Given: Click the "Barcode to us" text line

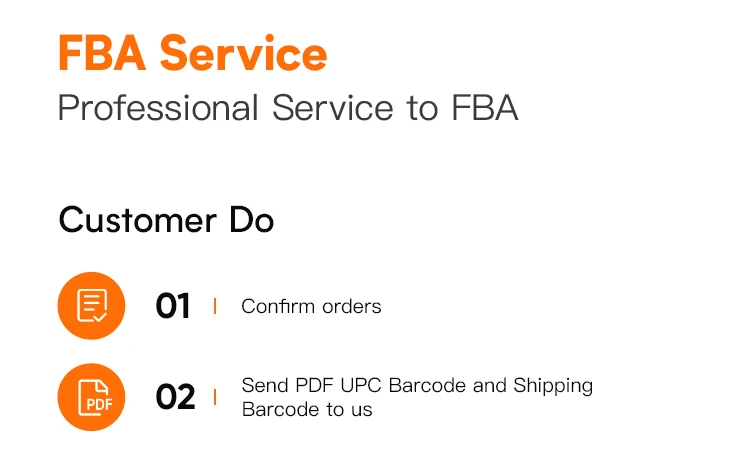Looking at the screenshot, I should point(307,409).
